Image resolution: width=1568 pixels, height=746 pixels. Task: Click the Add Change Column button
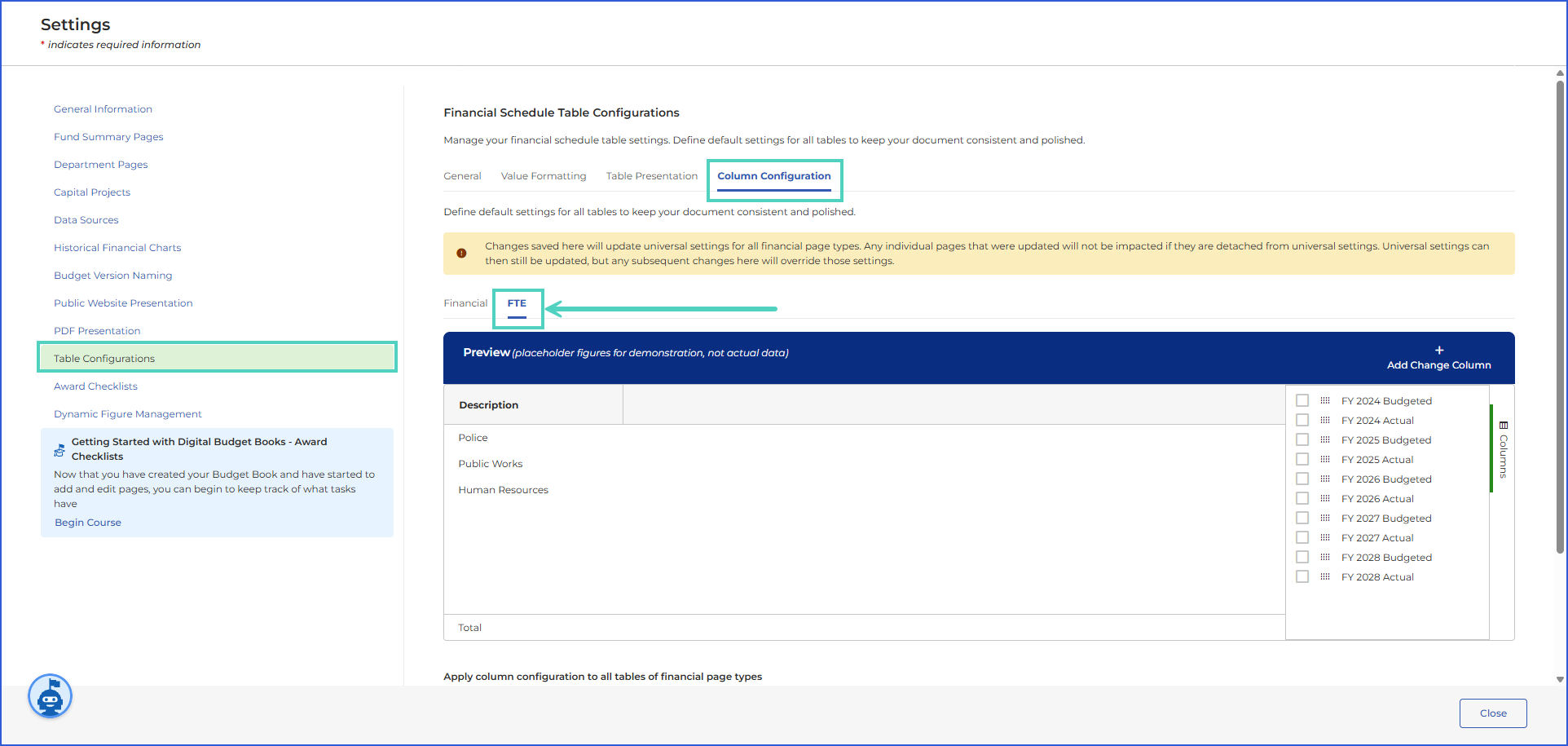click(1438, 358)
